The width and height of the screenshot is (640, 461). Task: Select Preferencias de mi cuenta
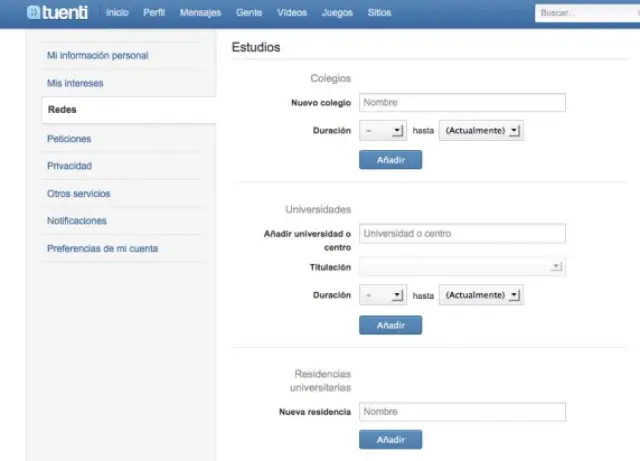(x=102, y=248)
